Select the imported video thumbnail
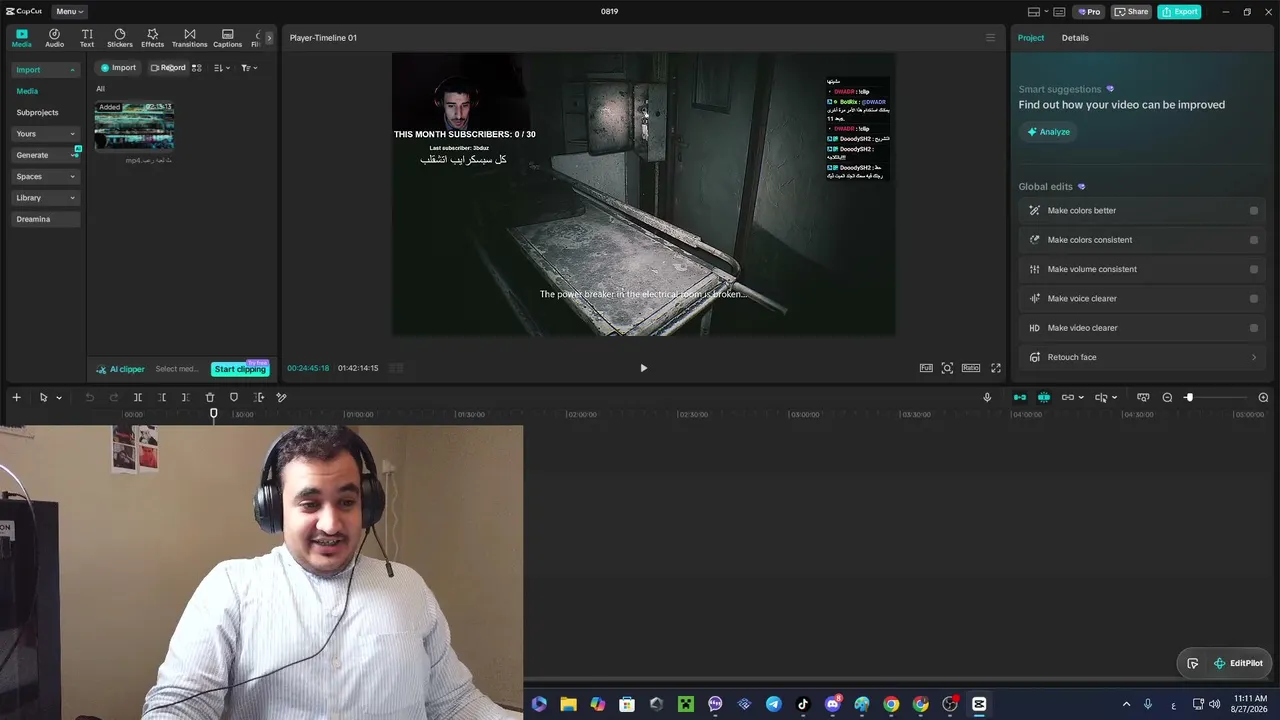The image size is (1280, 720). (134, 126)
